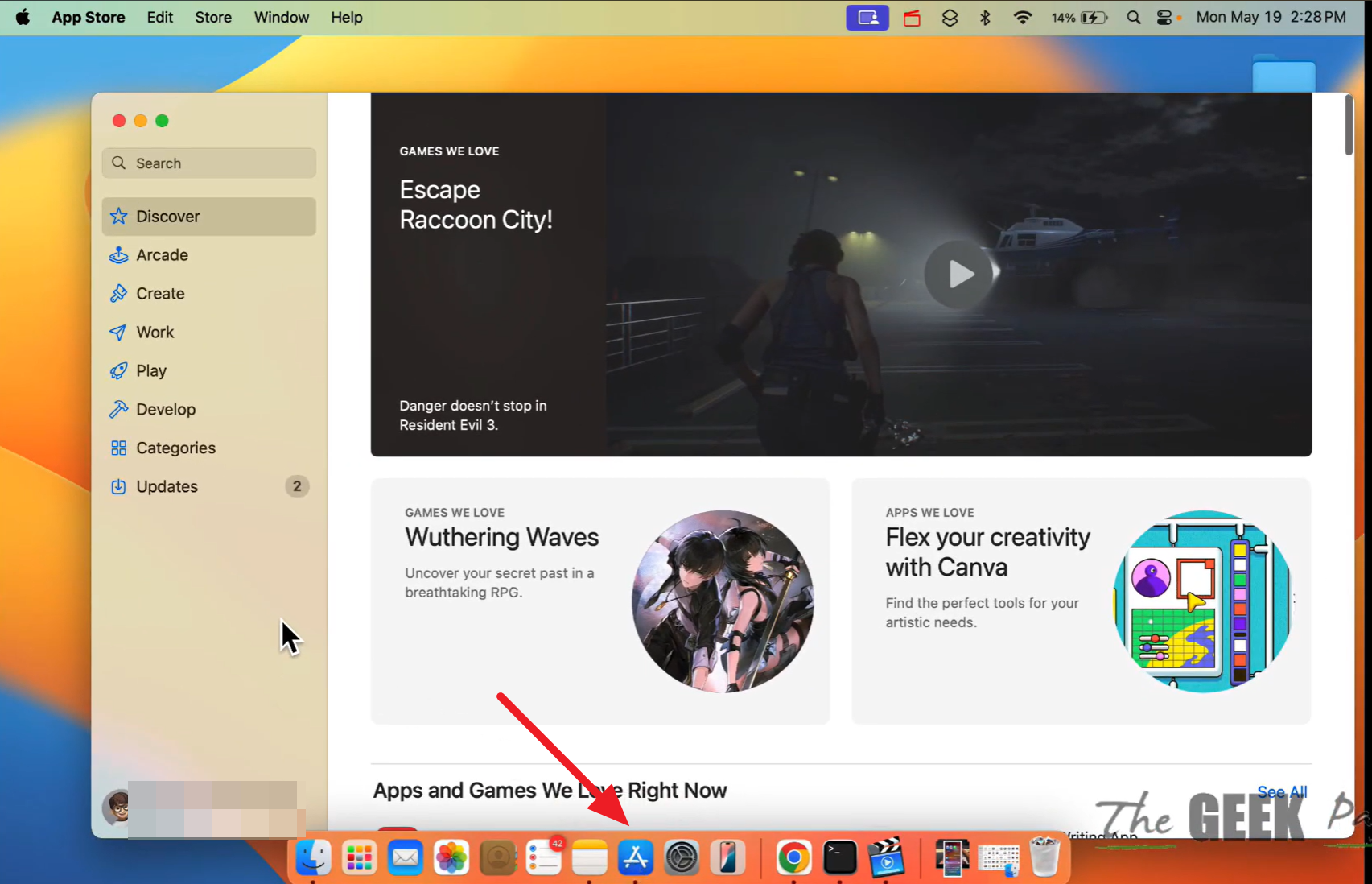Click the App Store Search field

tap(208, 163)
